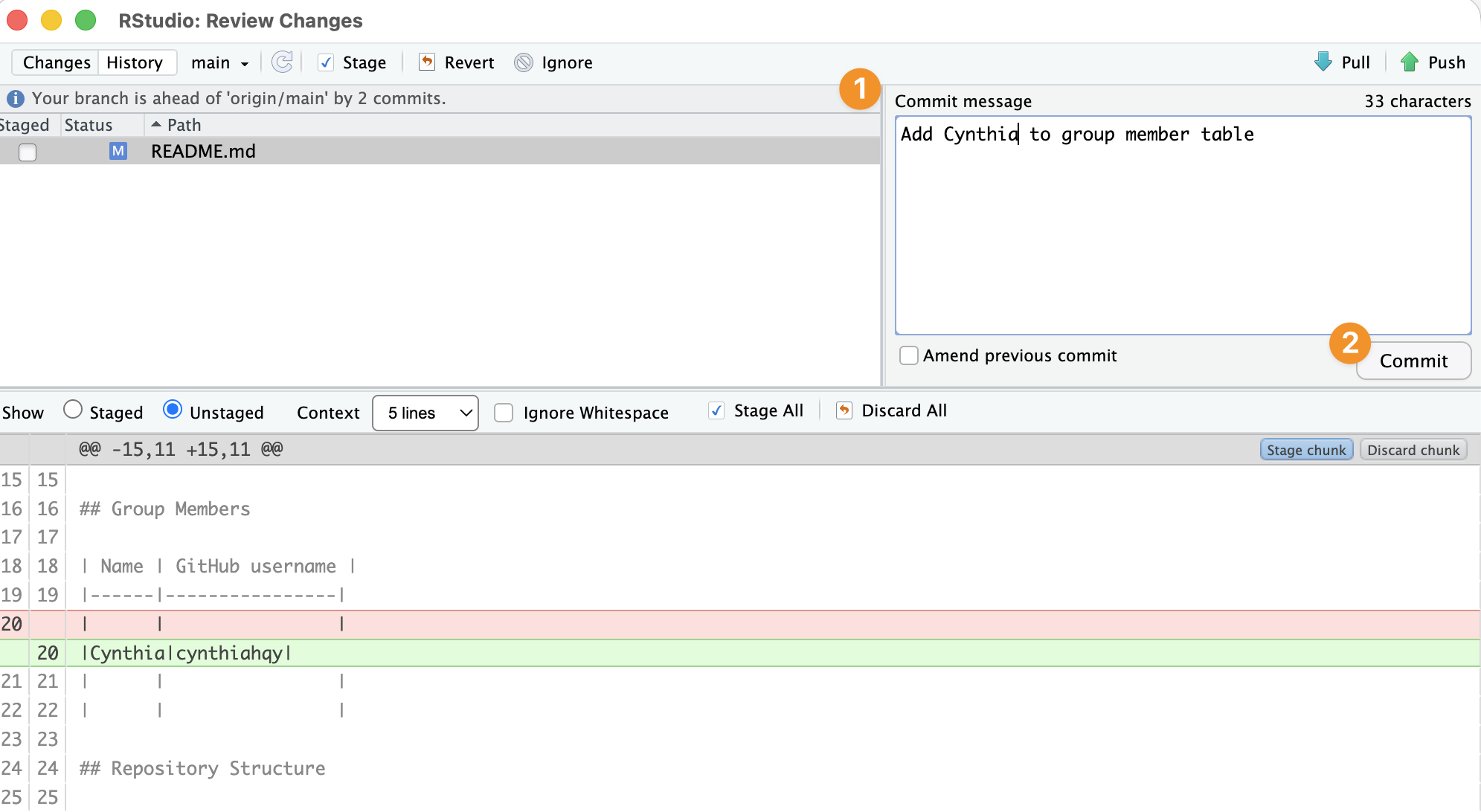1481x812 pixels.
Task: Click the Commit button
Action: pyautogui.click(x=1413, y=361)
